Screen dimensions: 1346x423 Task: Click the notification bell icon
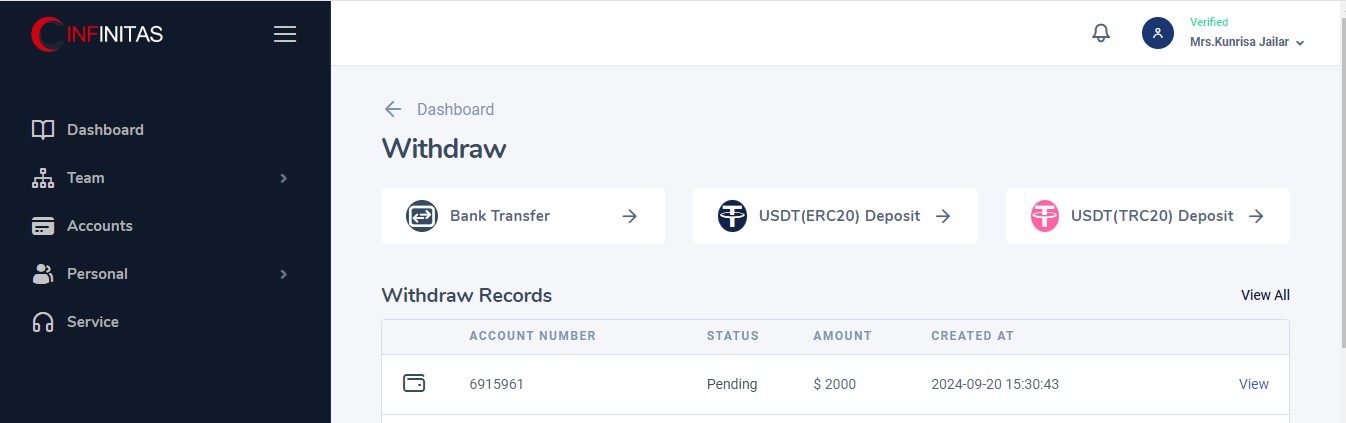tap(1101, 33)
